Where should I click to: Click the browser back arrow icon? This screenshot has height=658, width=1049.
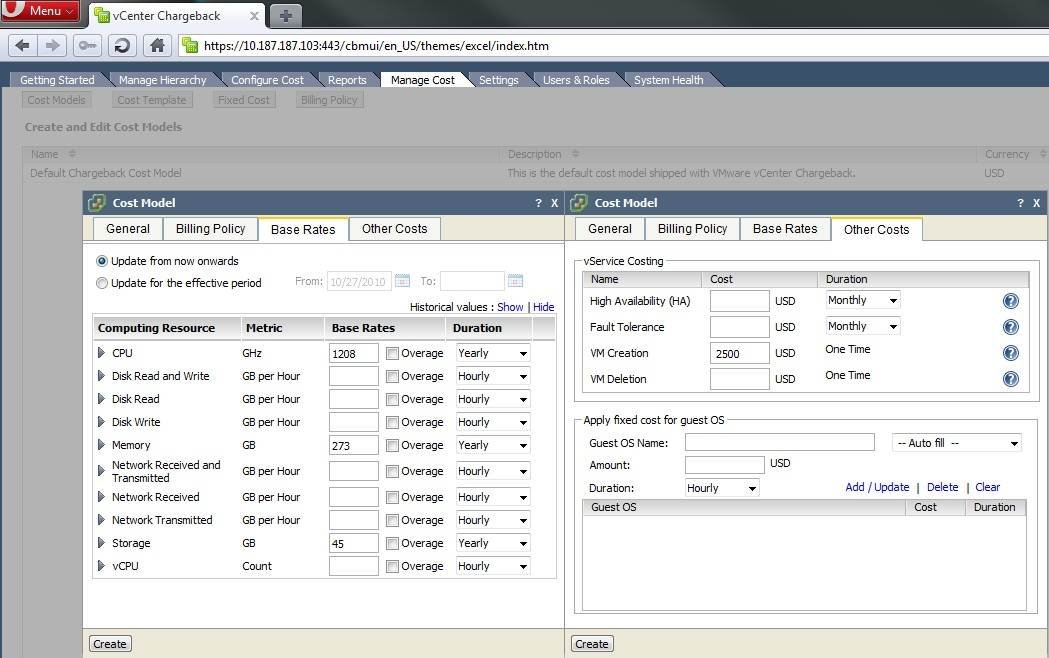23,45
